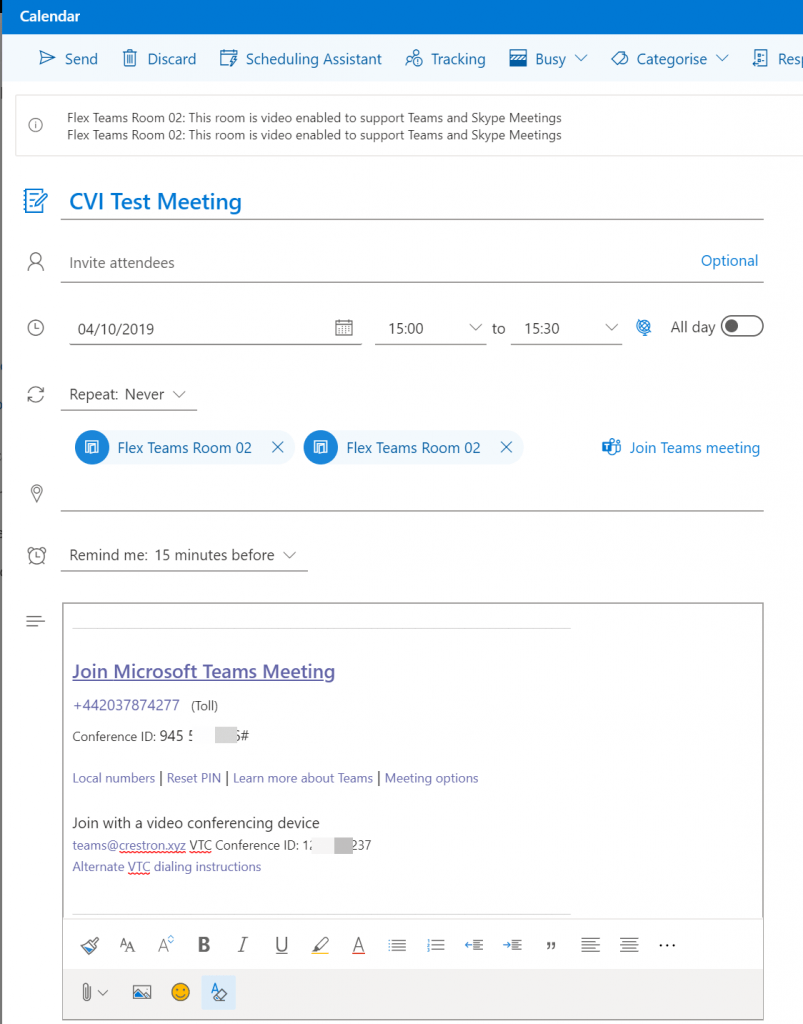Click Join Teams meeting link

pos(681,448)
